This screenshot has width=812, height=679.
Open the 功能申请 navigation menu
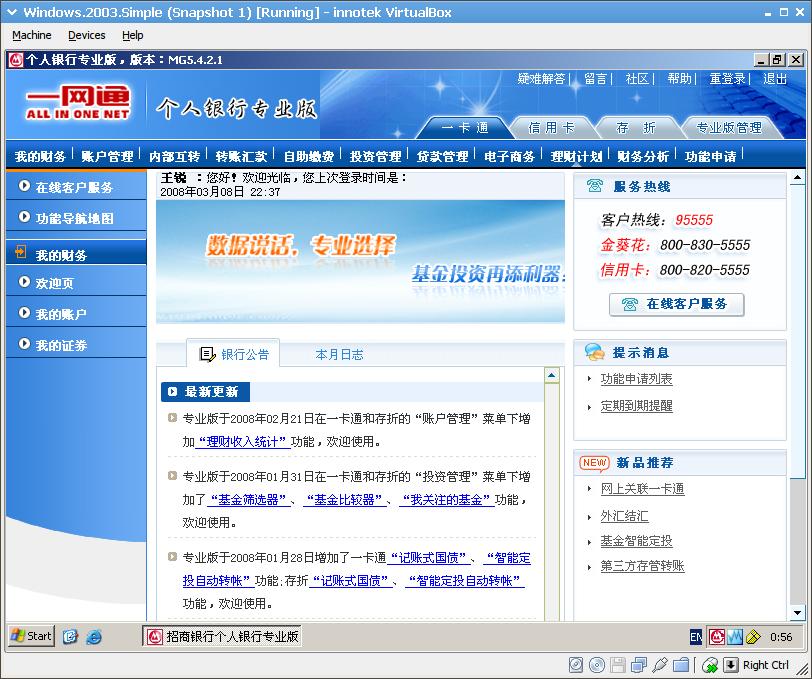click(710, 156)
